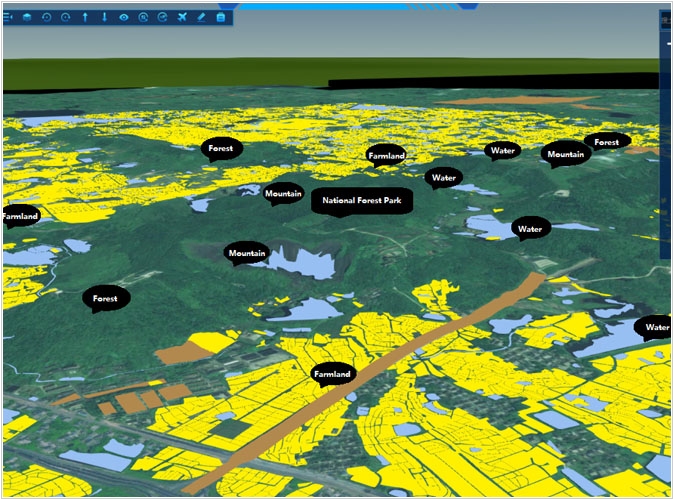The width and height of the screenshot is (673, 499).
Task: Open the side panel on right edge
Action: [665, 140]
